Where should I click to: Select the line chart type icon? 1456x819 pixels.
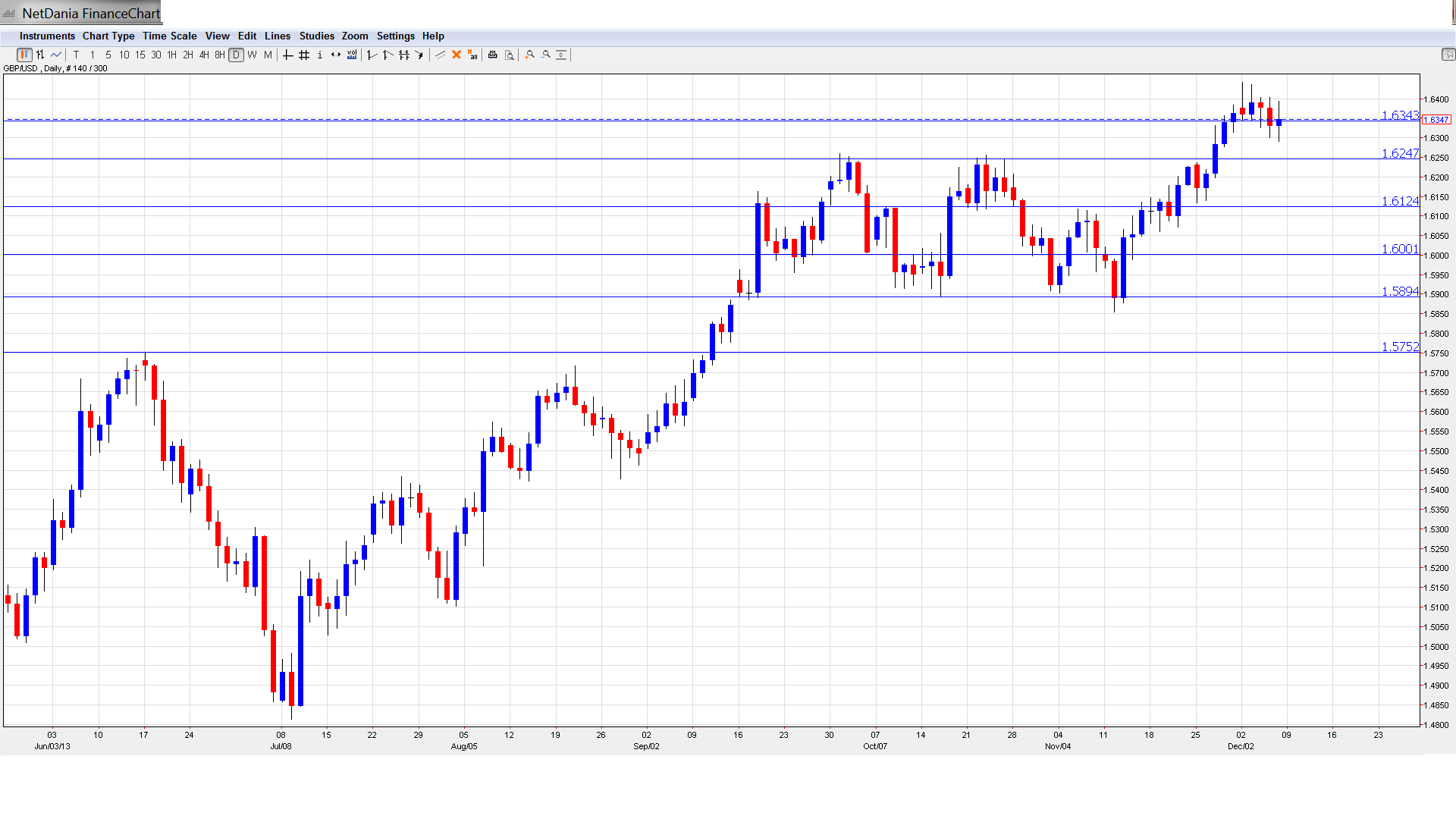point(56,55)
